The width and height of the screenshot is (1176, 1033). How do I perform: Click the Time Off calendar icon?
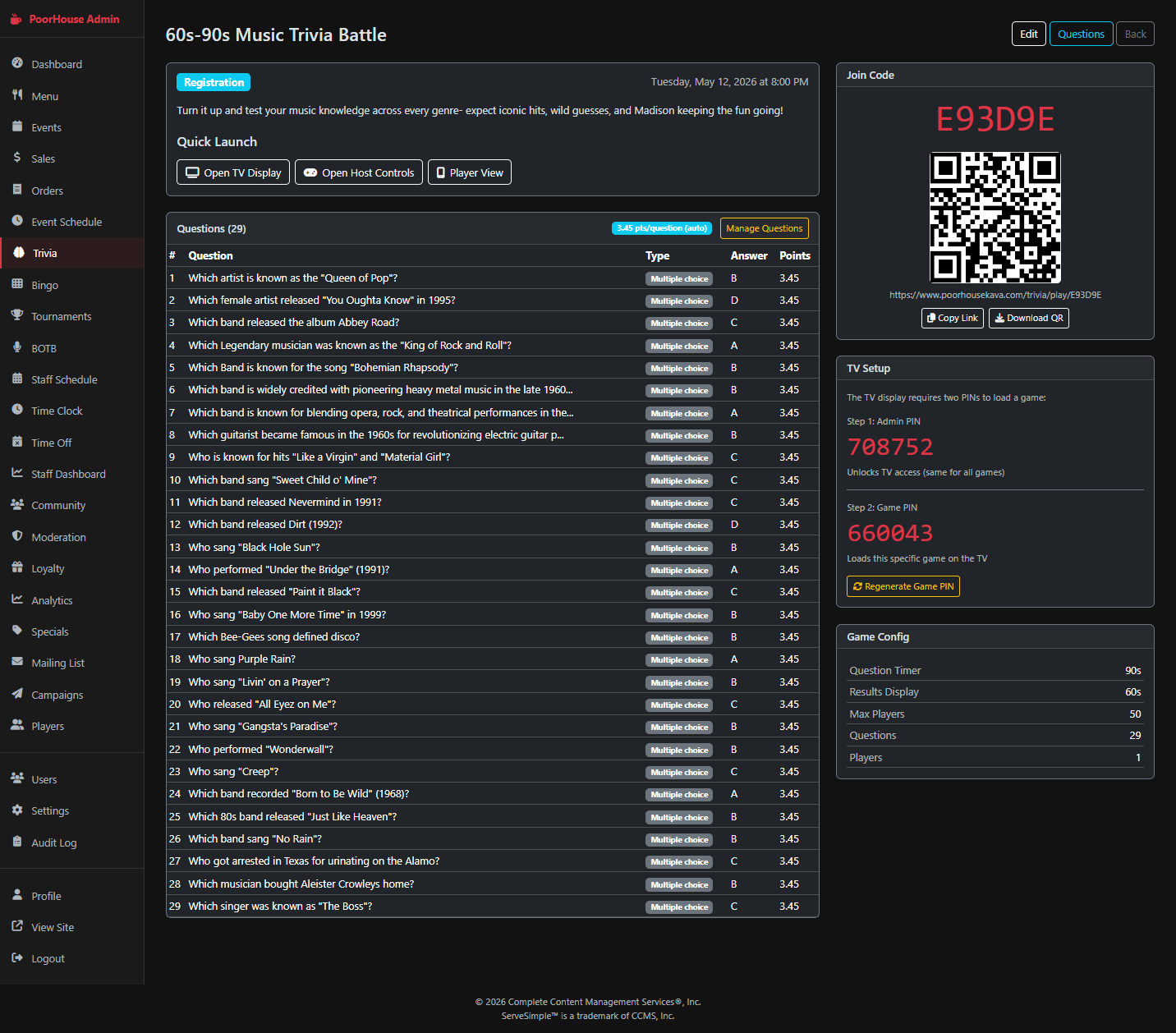pos(17,442)
